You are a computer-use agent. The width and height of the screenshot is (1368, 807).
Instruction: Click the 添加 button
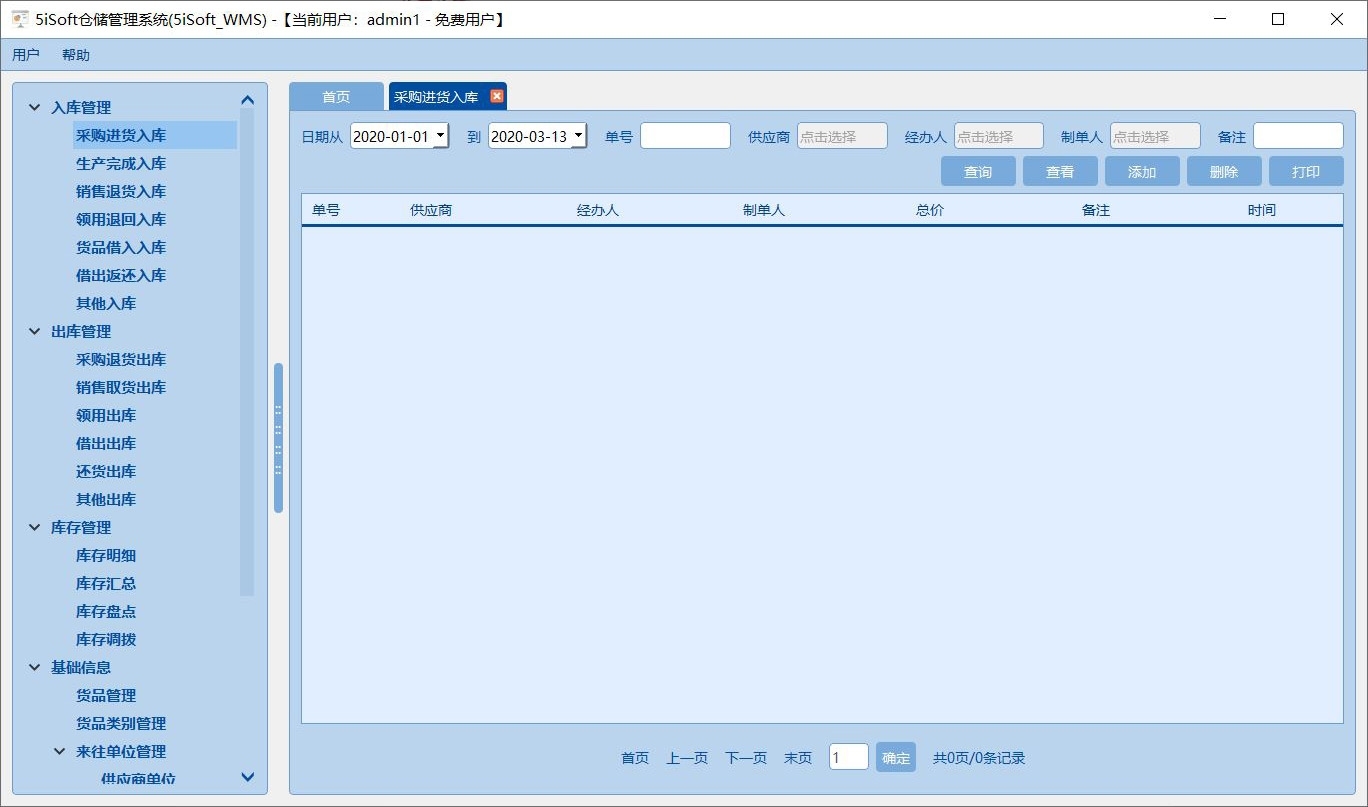[x=1142, y=171]
